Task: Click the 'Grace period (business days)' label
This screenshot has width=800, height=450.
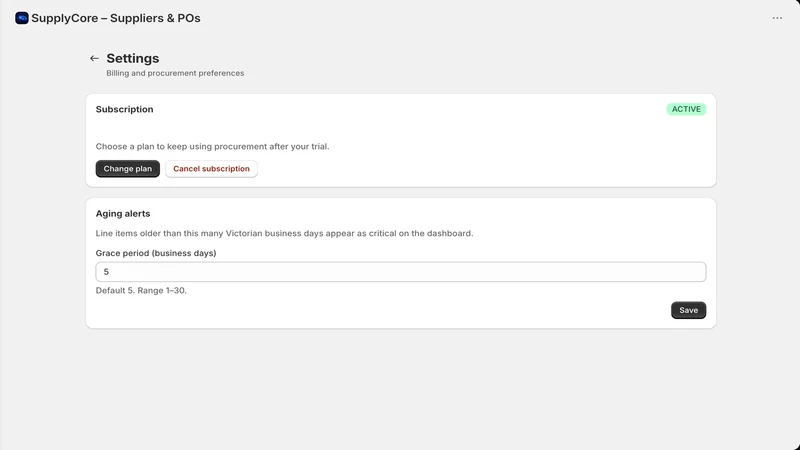Action: 156,253
